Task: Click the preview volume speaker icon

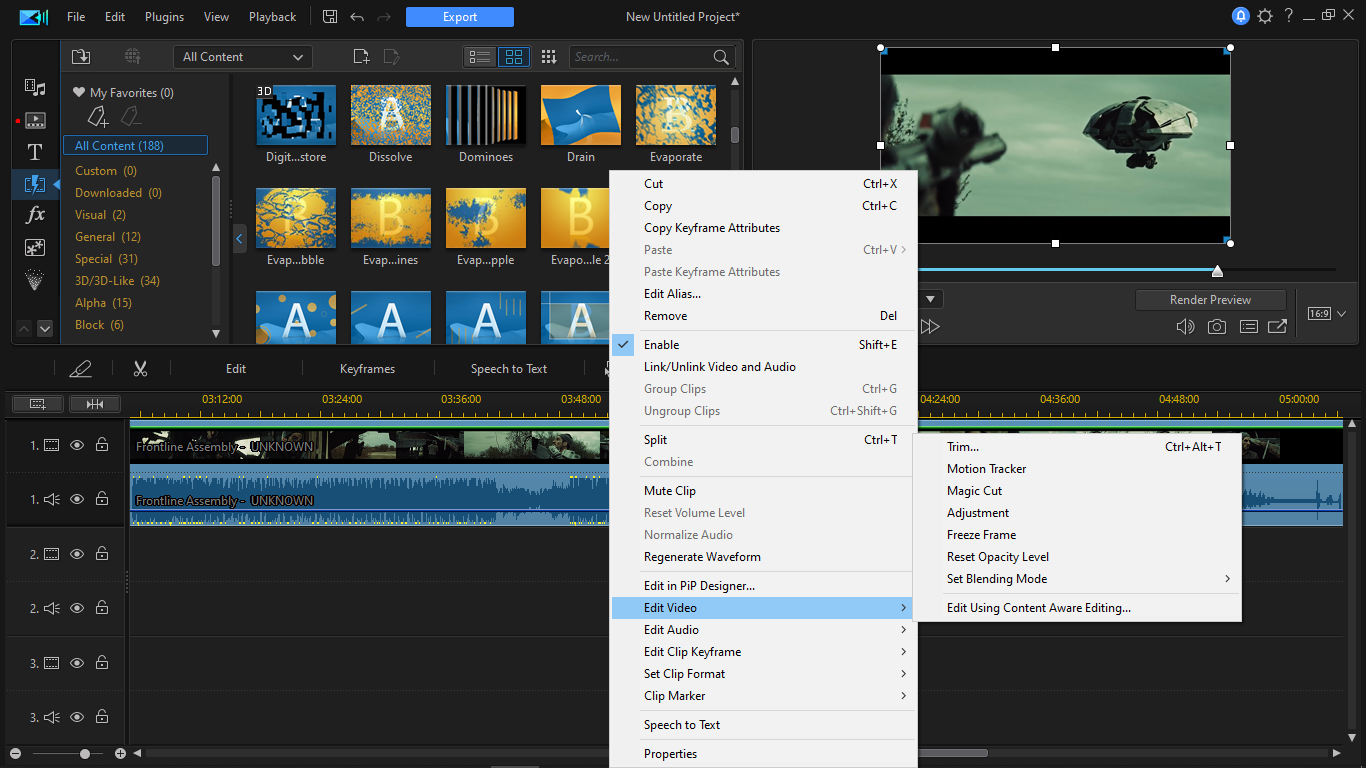Action: click(x=1185, y=327)
